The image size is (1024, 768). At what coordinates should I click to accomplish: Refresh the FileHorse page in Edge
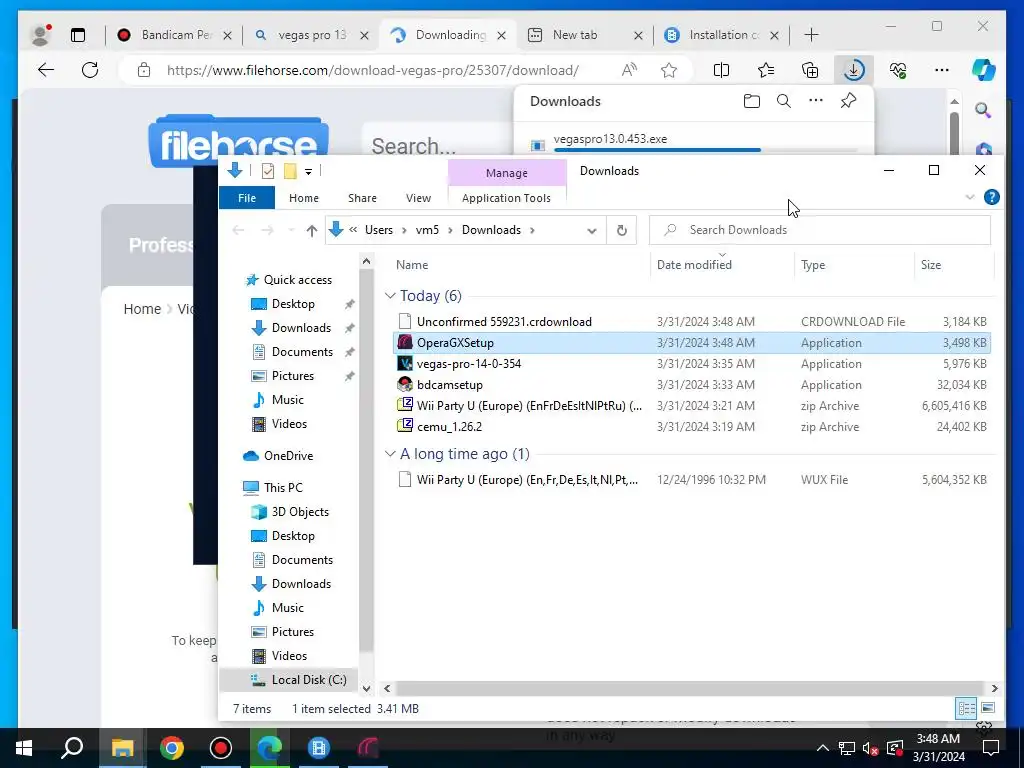pos(90,70)
